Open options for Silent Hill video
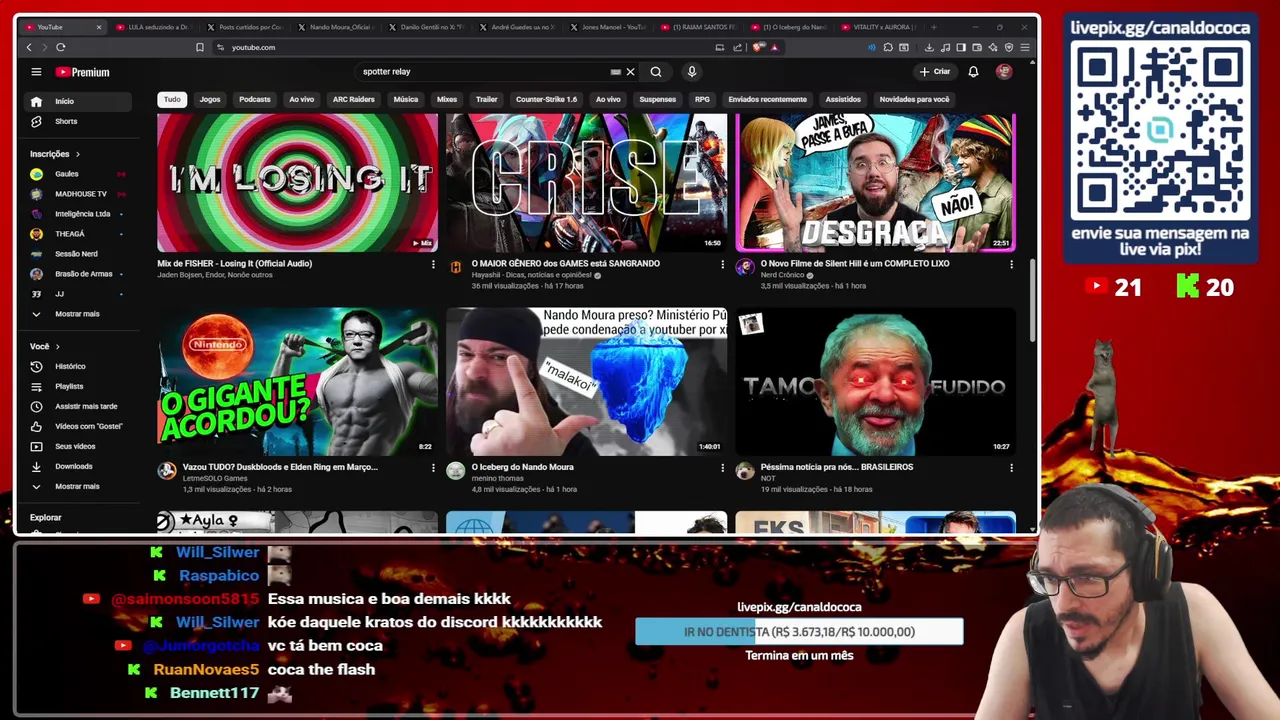 [1011, 264]
